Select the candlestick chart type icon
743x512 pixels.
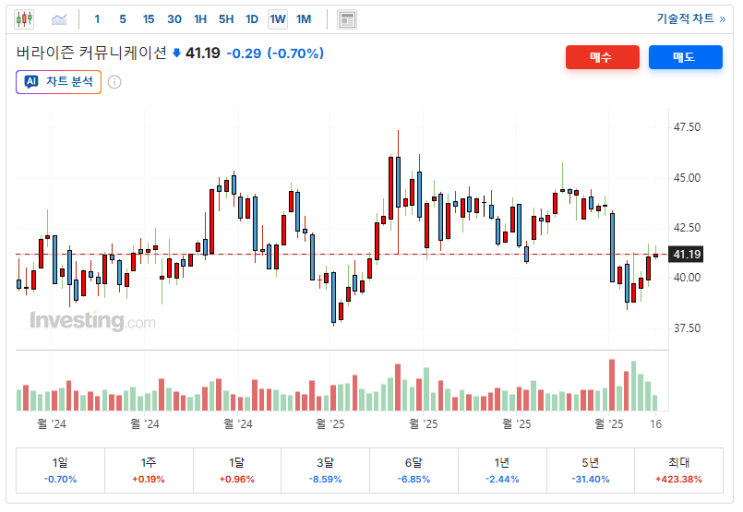point(24,19)
